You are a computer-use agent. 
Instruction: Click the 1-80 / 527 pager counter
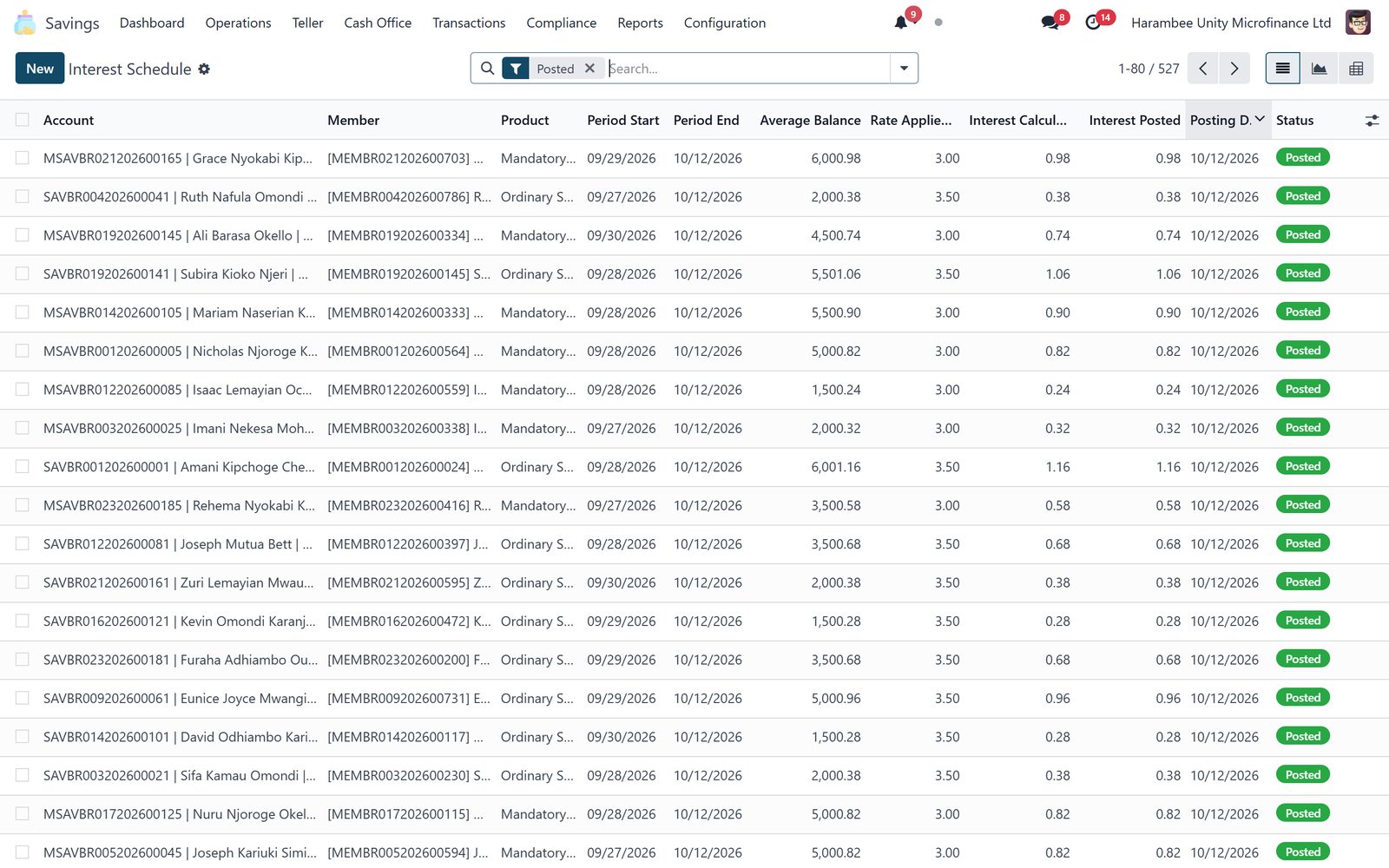pos(1149,69)
